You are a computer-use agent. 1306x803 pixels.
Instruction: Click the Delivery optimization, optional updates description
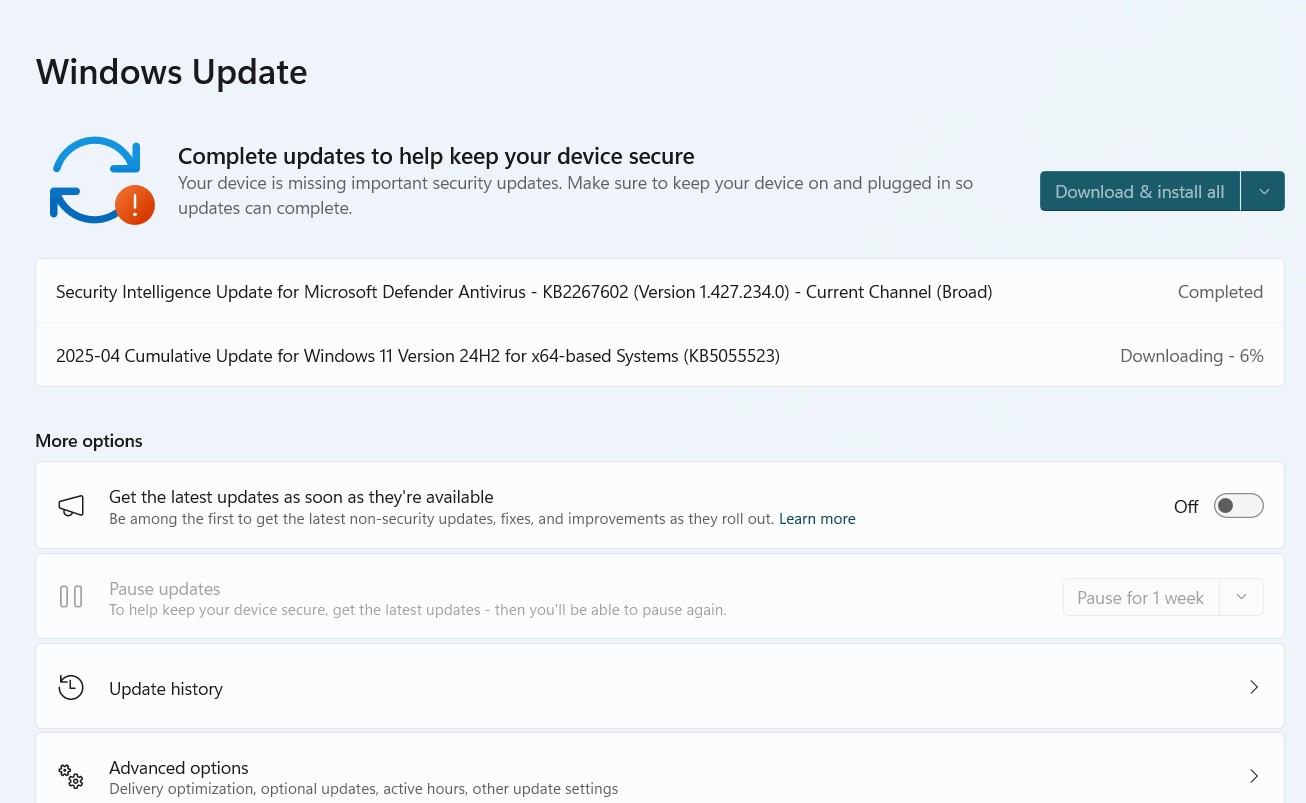pyautogui.click(x=363, y=789)
